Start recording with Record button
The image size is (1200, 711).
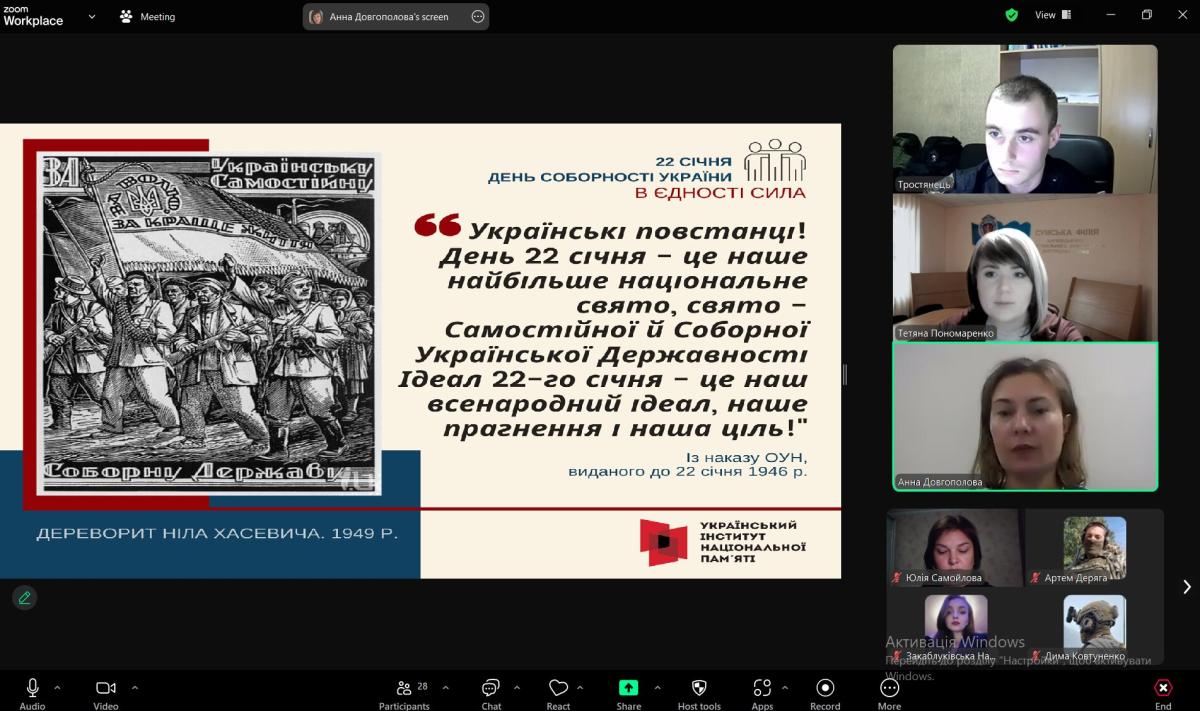[x=825, y=689]
